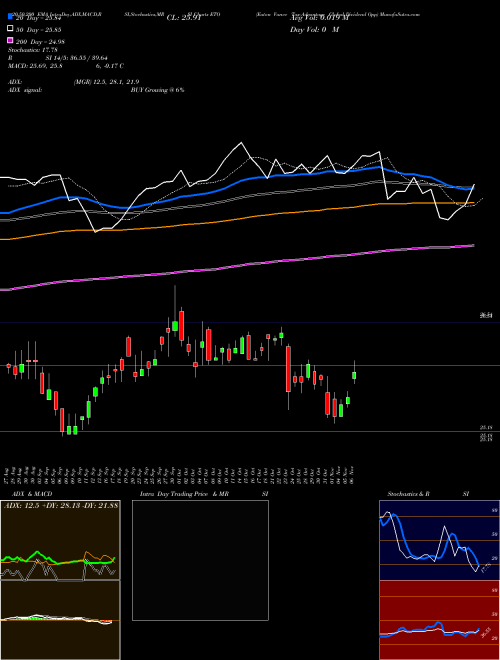
Task: Click the '(MGR) 12.5, 28.1, 21.9' ADX values
Action: (x=106, y=82)
